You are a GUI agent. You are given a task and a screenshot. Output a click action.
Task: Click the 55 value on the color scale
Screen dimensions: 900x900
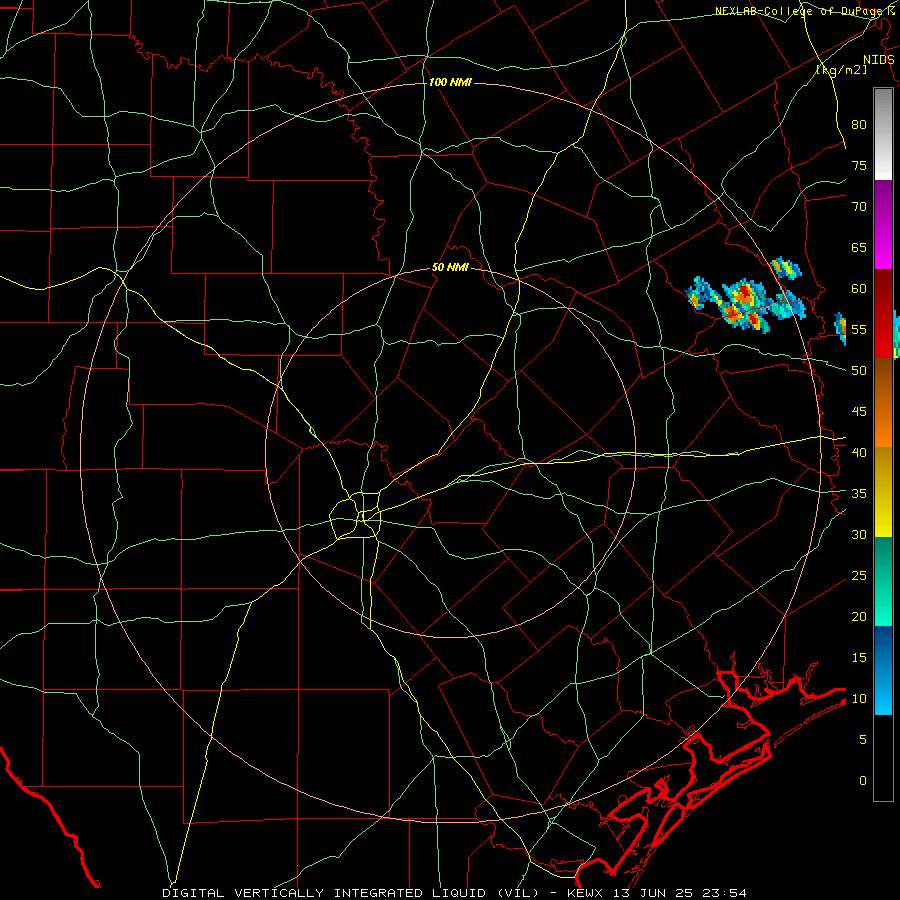[x=859, y=329]
